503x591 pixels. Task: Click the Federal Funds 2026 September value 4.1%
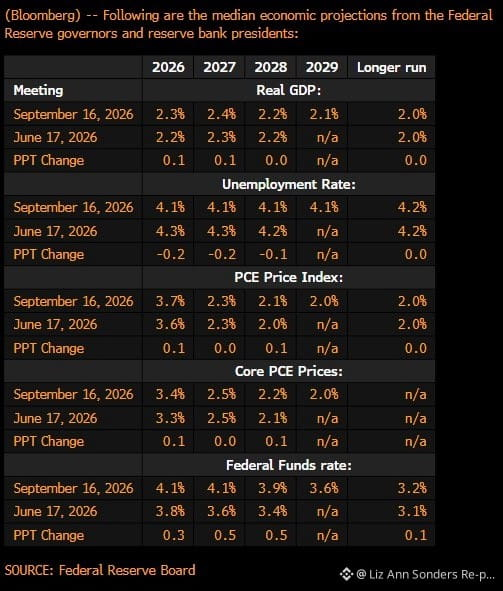(170, 488)
